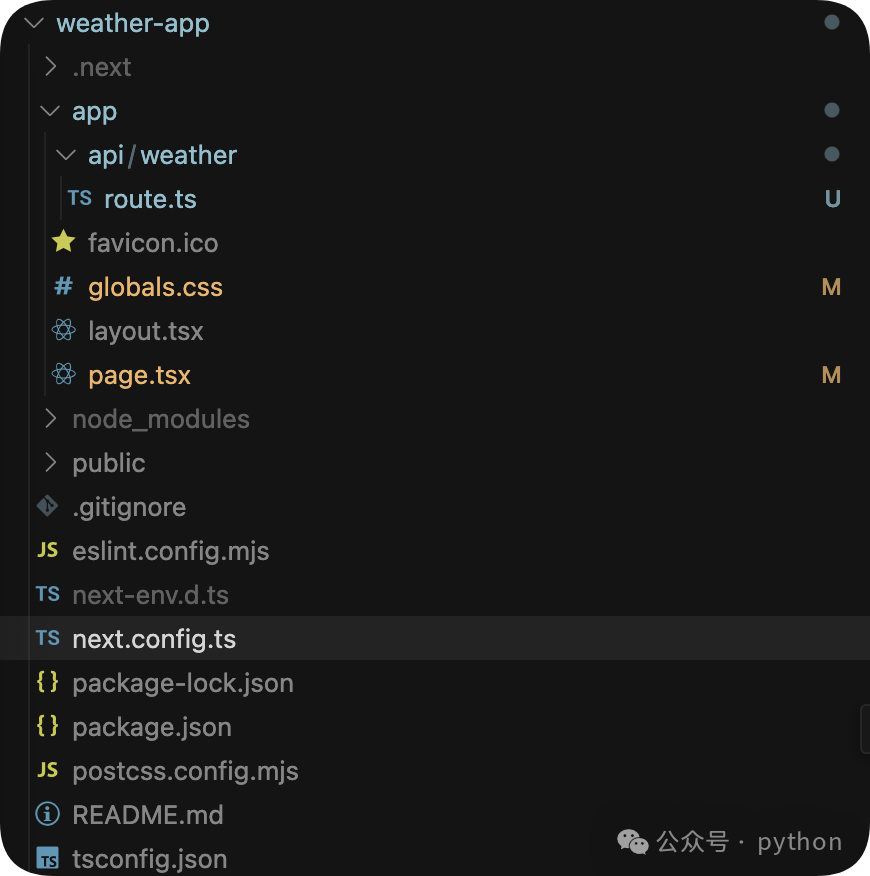The width and height of the screenshot is (870, 876).
Task: Expand the node_modules folder
Action: point(49,419)
